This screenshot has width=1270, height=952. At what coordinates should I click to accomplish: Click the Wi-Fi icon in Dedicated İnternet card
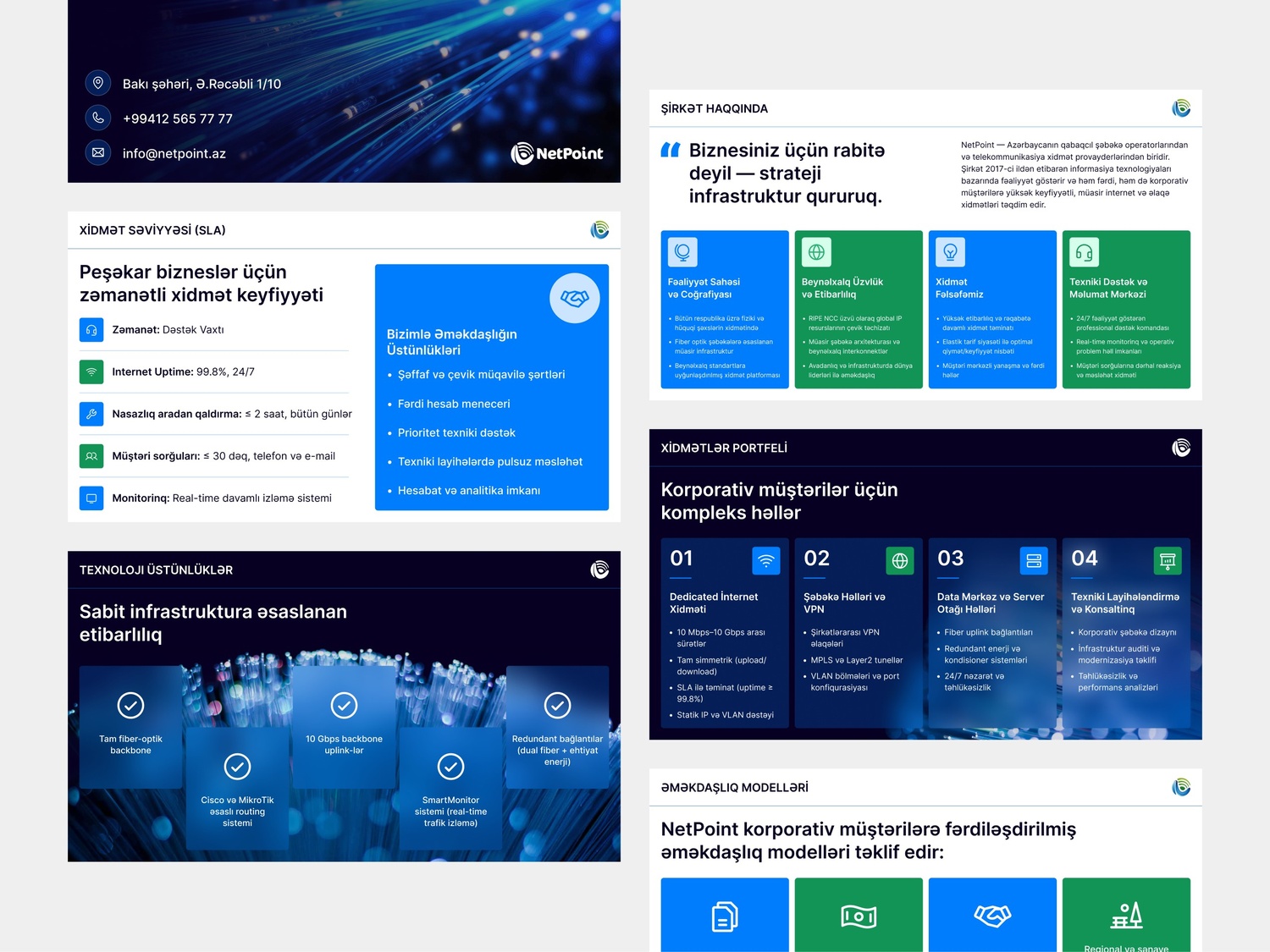click(765, 560)
